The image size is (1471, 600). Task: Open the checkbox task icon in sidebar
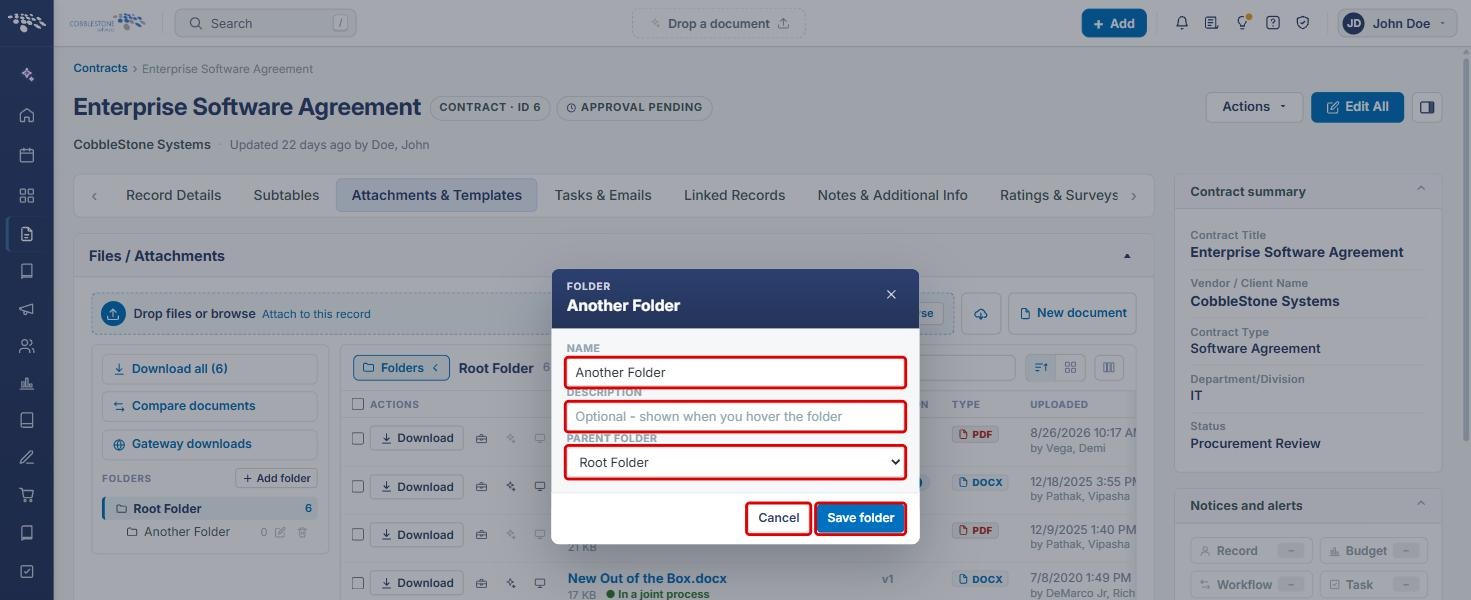[27, 571]
